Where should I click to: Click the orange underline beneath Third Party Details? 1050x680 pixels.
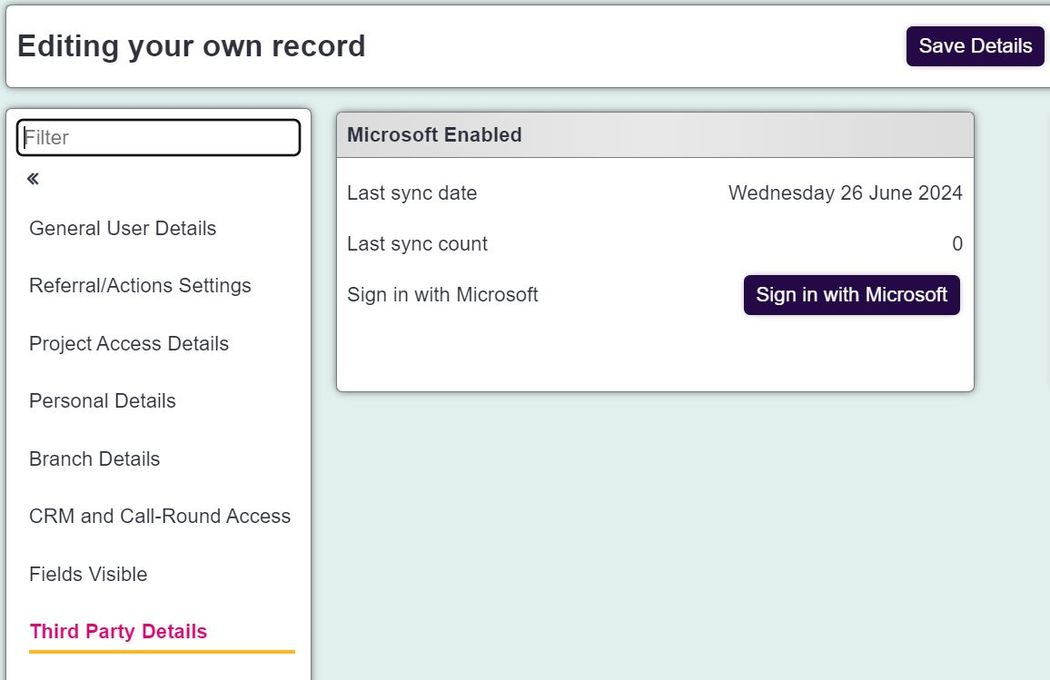tap(162, 651)
